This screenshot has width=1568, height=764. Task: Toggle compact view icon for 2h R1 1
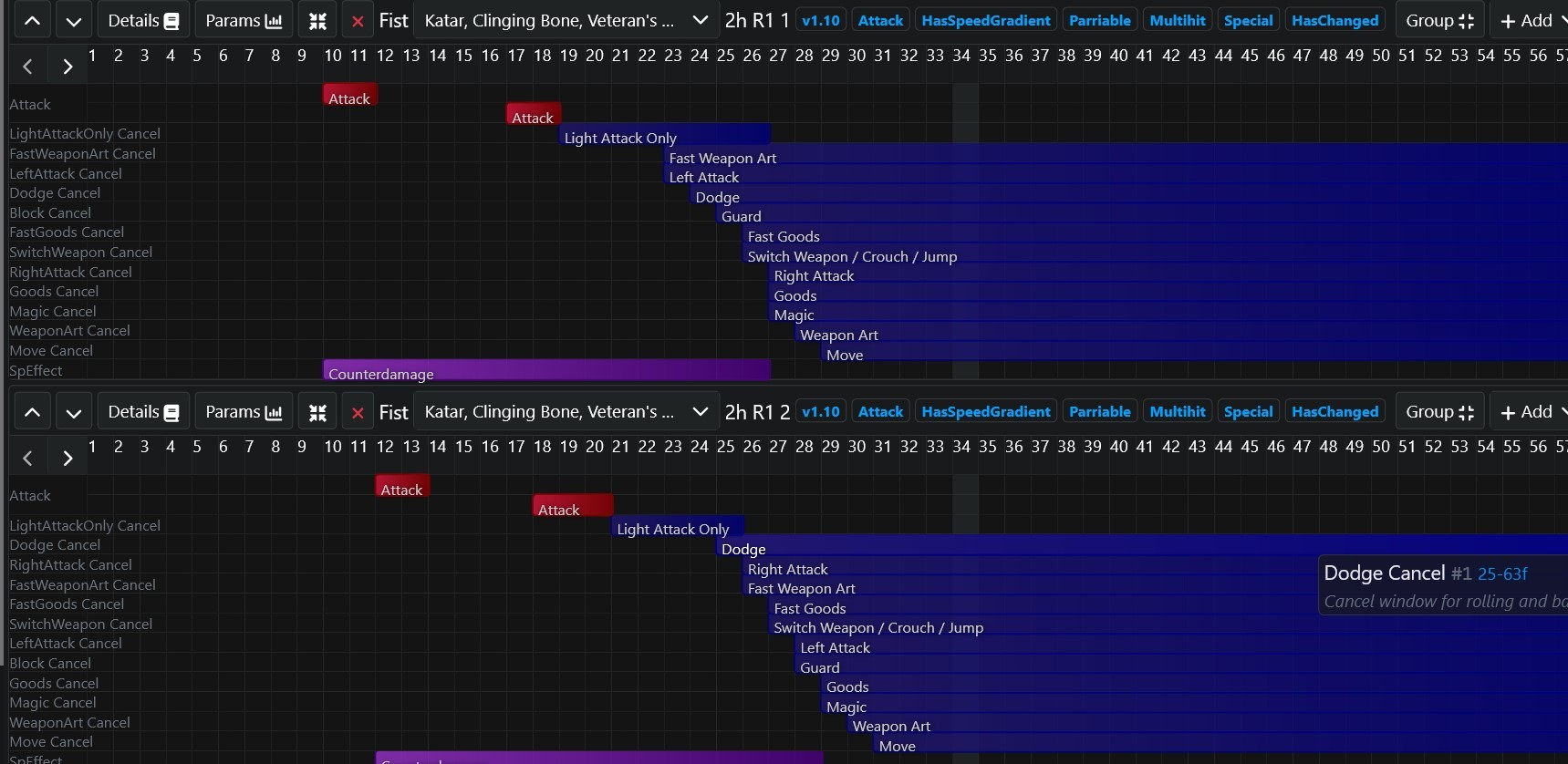pyautogui.click(x=317, y=20)
